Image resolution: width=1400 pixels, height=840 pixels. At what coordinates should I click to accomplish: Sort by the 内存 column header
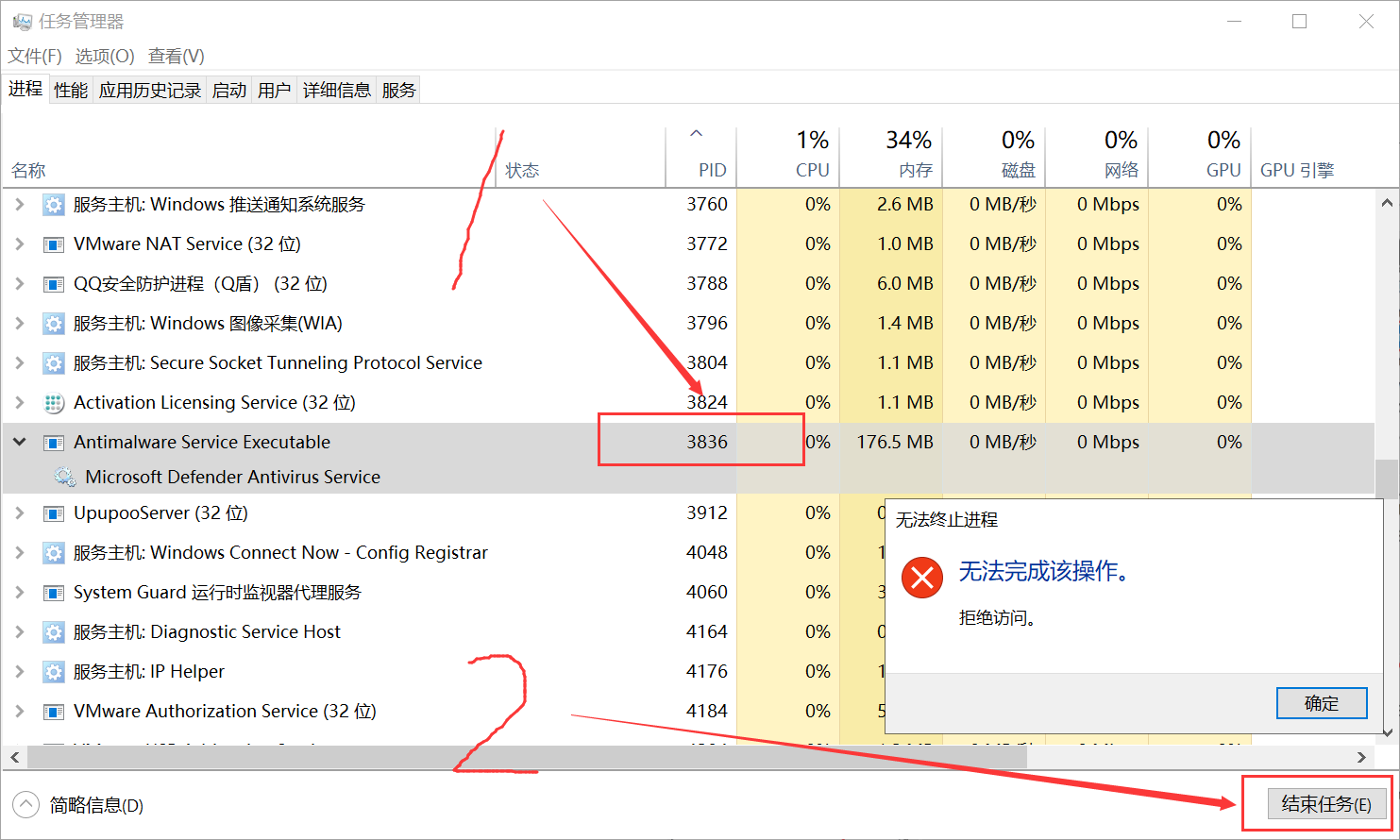(x=890, y=158)
